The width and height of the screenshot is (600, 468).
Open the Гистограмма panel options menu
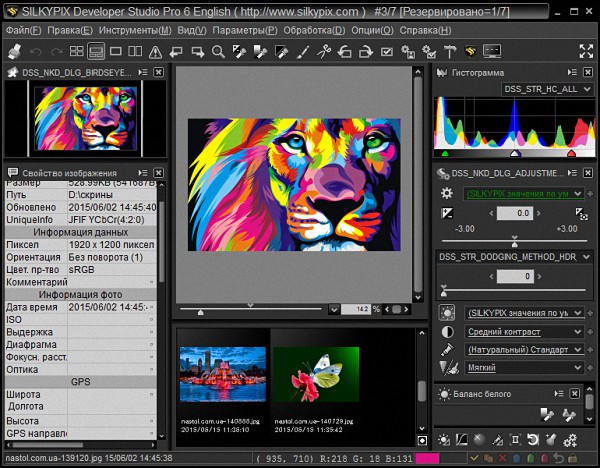click(x=572, y=72)
